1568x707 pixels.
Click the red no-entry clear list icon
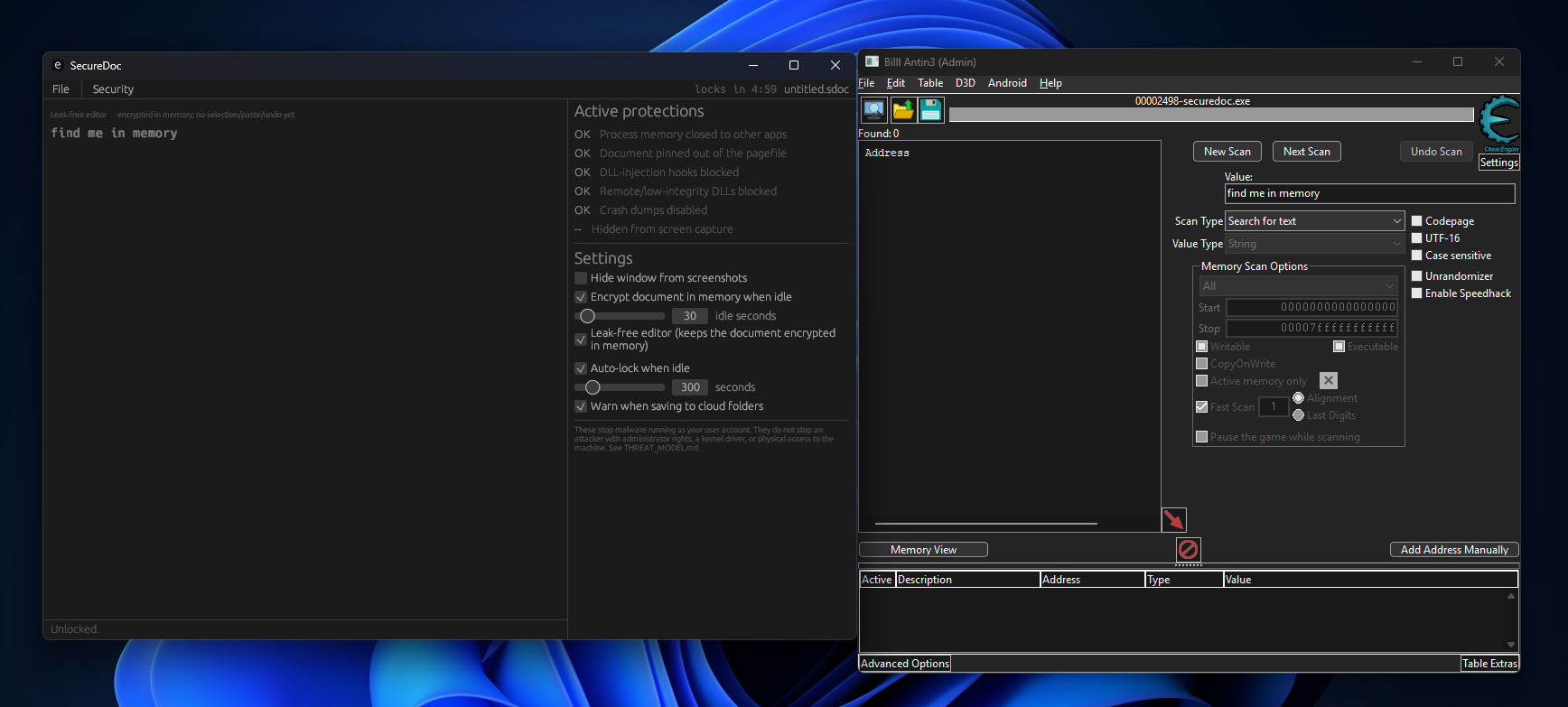[x=1188, y=549]
